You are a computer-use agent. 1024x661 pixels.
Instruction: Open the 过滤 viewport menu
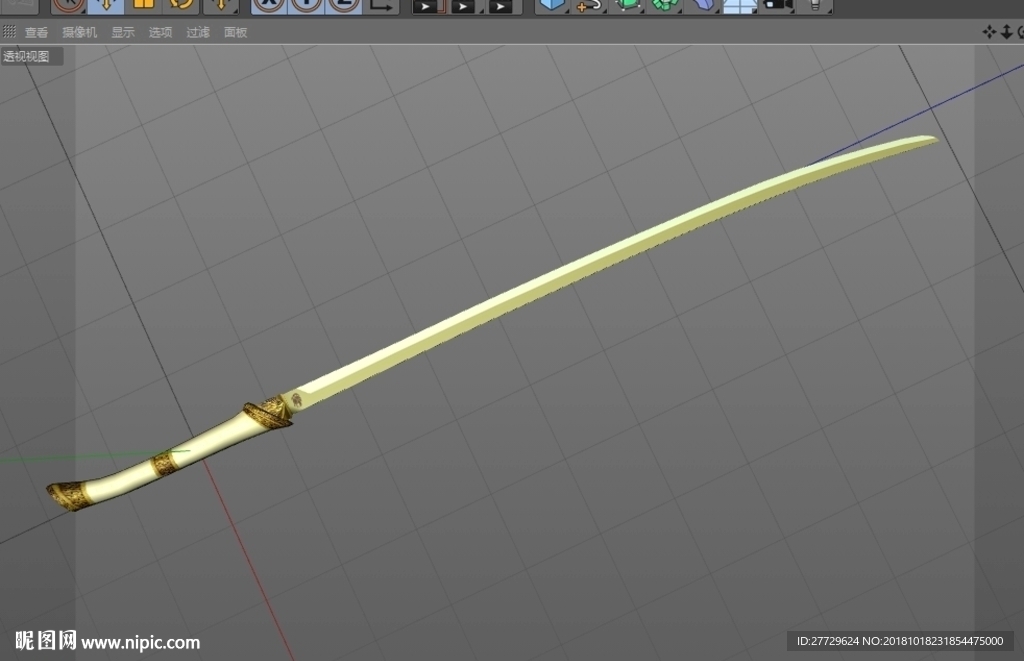point(198,32)
